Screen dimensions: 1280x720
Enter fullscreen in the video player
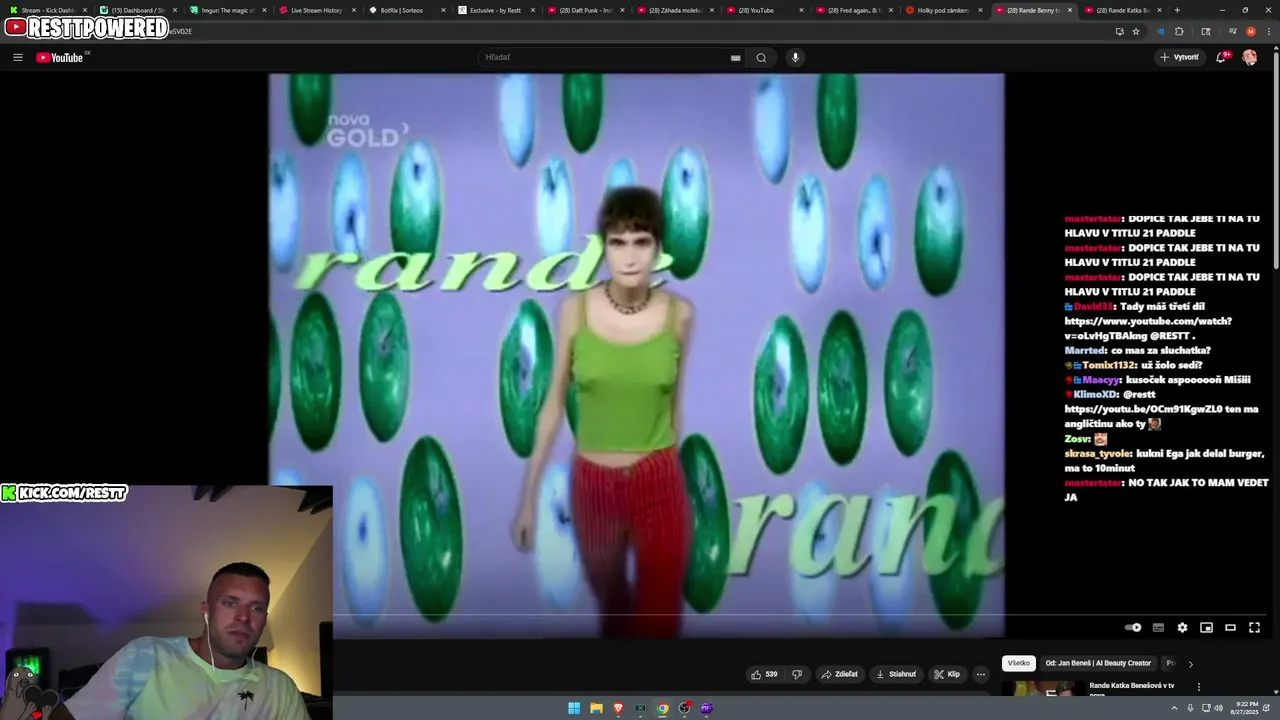[x=1254, y=627]
